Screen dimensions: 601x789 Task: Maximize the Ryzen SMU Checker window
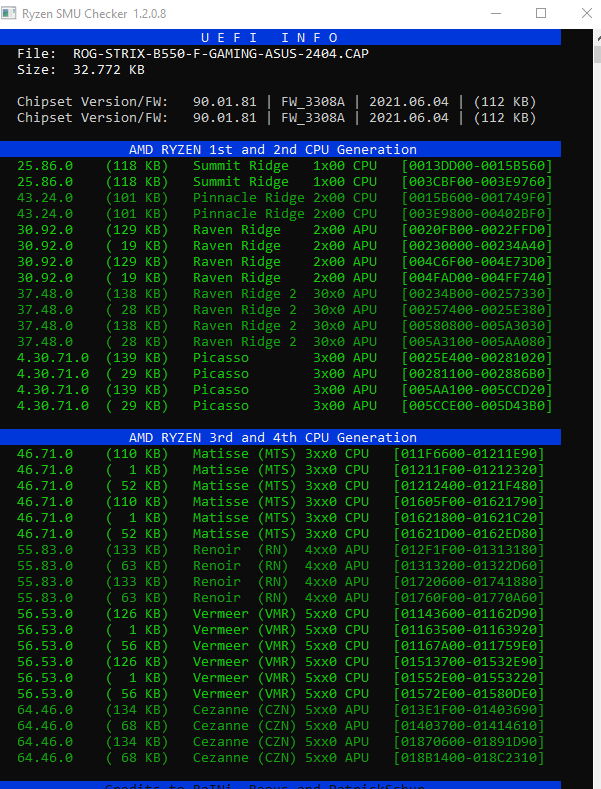tap(541, 13)
